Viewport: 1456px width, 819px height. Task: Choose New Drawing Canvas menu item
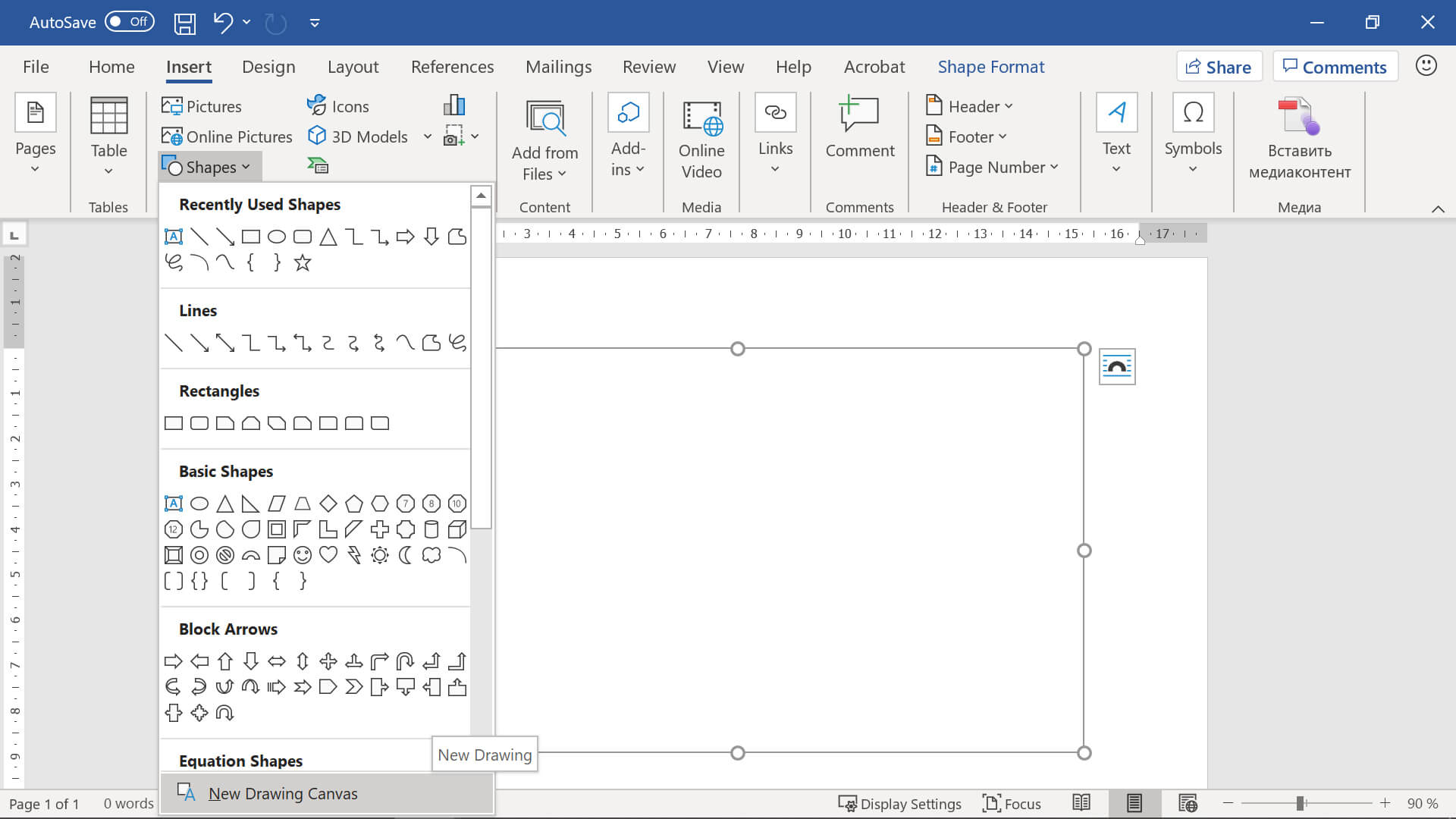[282, 793]
